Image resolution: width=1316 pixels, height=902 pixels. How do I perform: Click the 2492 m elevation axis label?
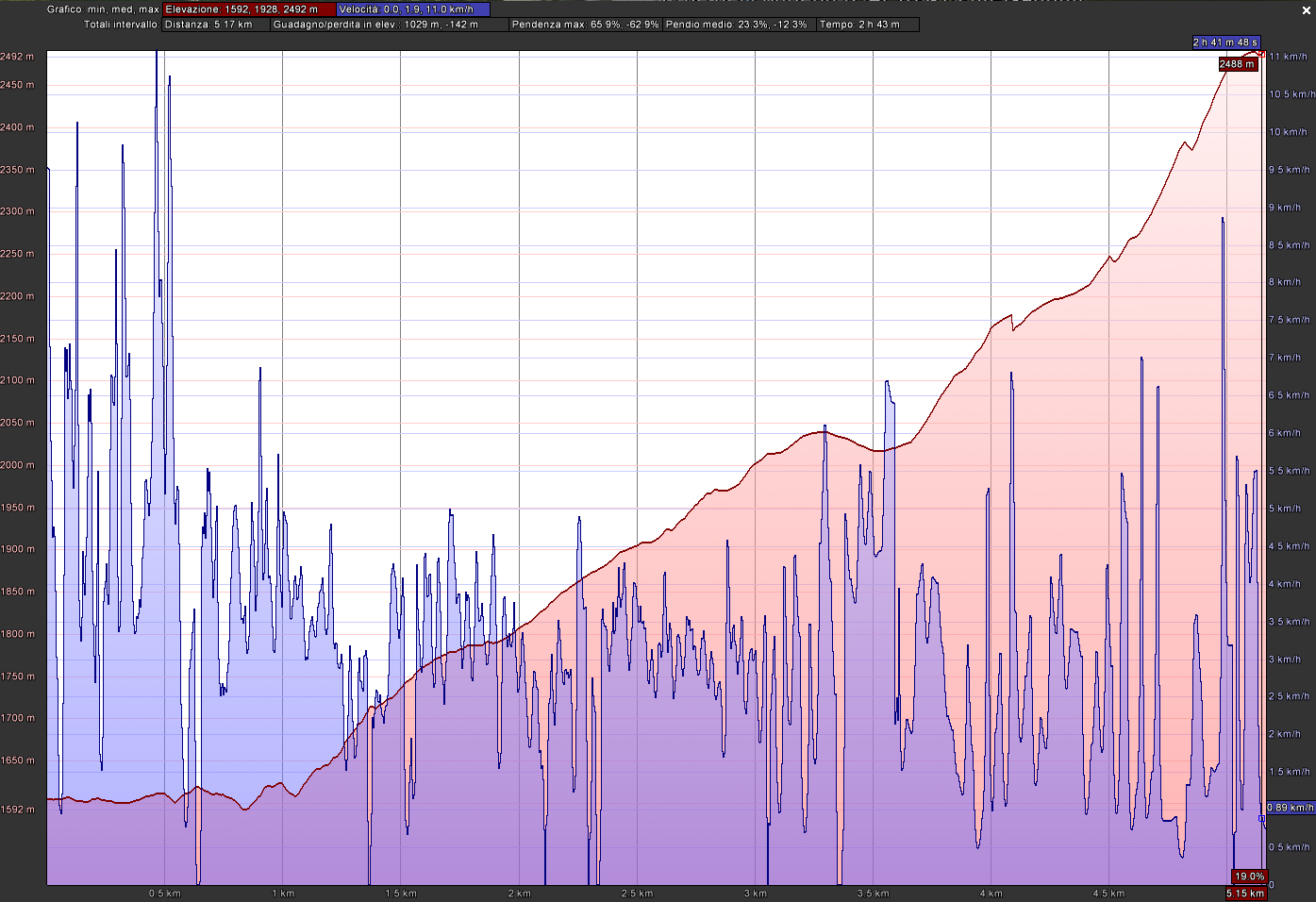pyautogui.click(x=17, y=57)
